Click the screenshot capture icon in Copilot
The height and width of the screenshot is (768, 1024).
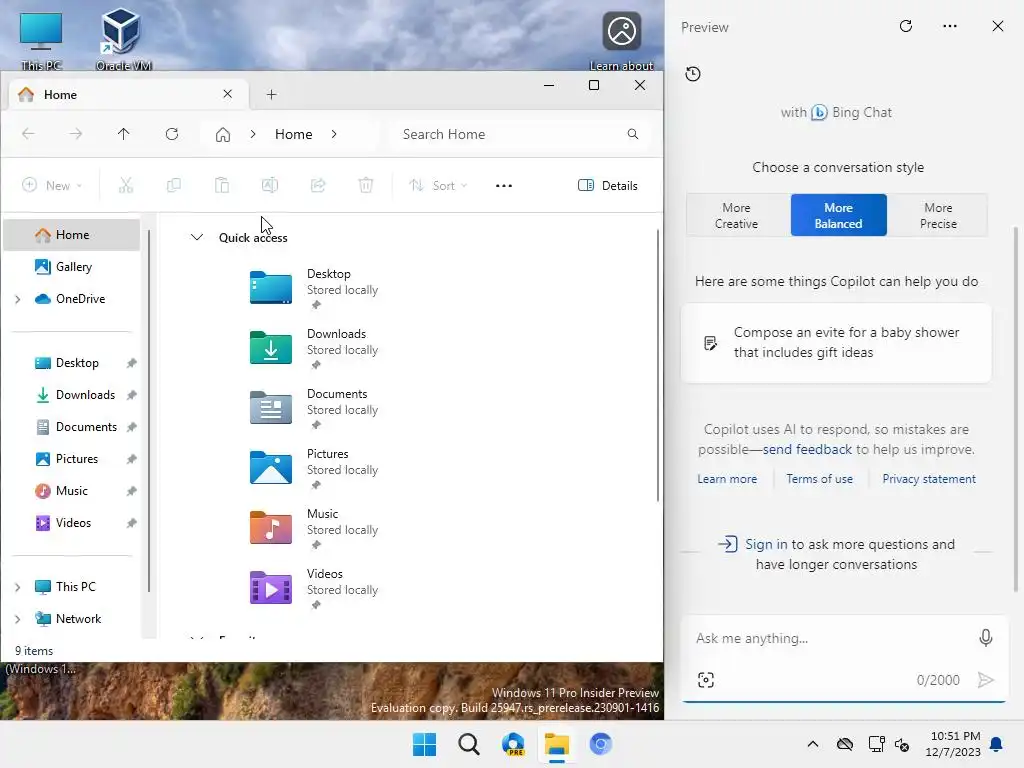click(x=706, y=680)
